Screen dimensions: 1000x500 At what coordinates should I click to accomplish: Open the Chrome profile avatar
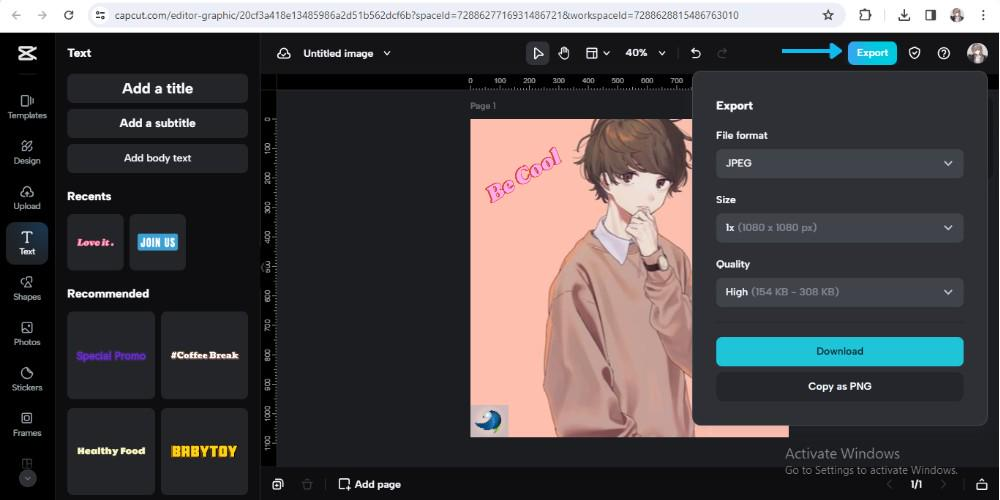[957, 15]
